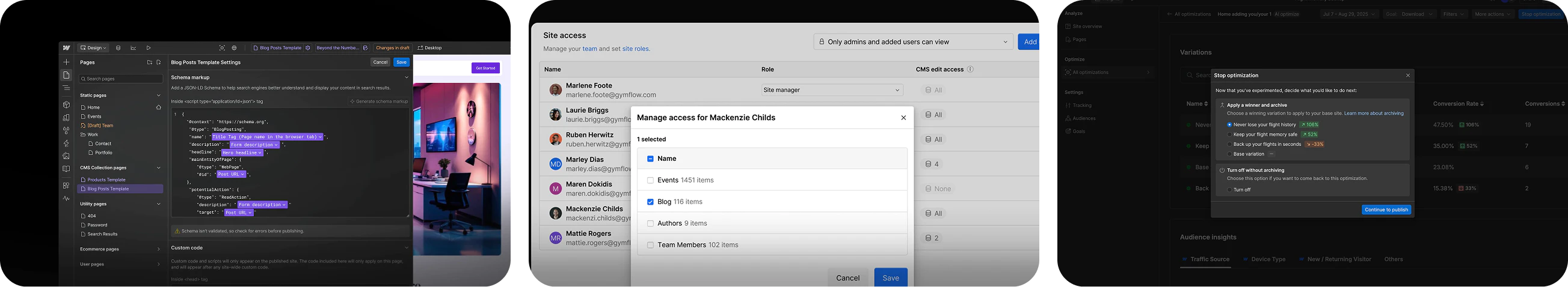This screenshot has width=1568, height=287.
Task: Click the settings gear beside Blog Posts Template
Action: pyautogui.click(x=308, y=48)
